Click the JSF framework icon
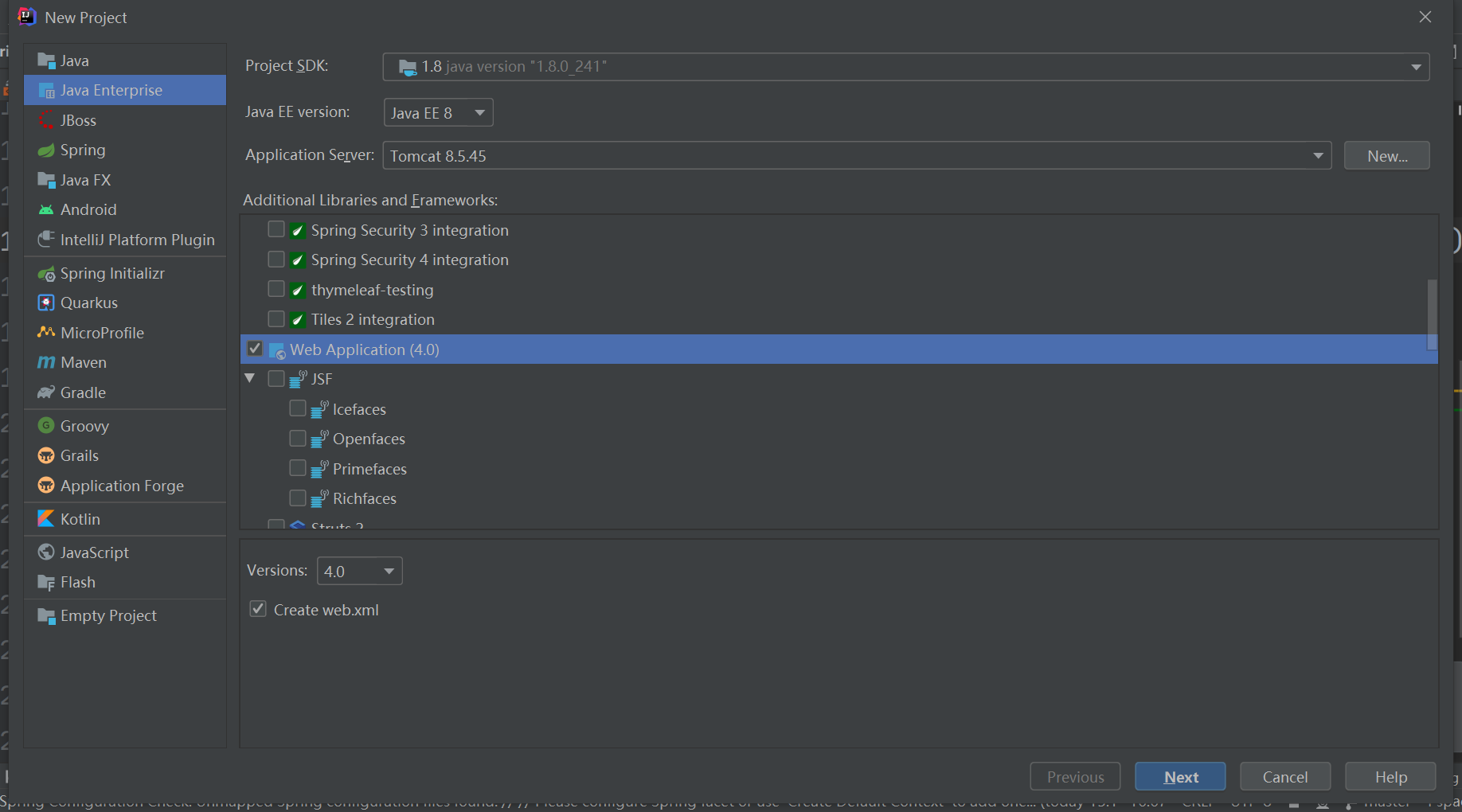 [298, 379]
